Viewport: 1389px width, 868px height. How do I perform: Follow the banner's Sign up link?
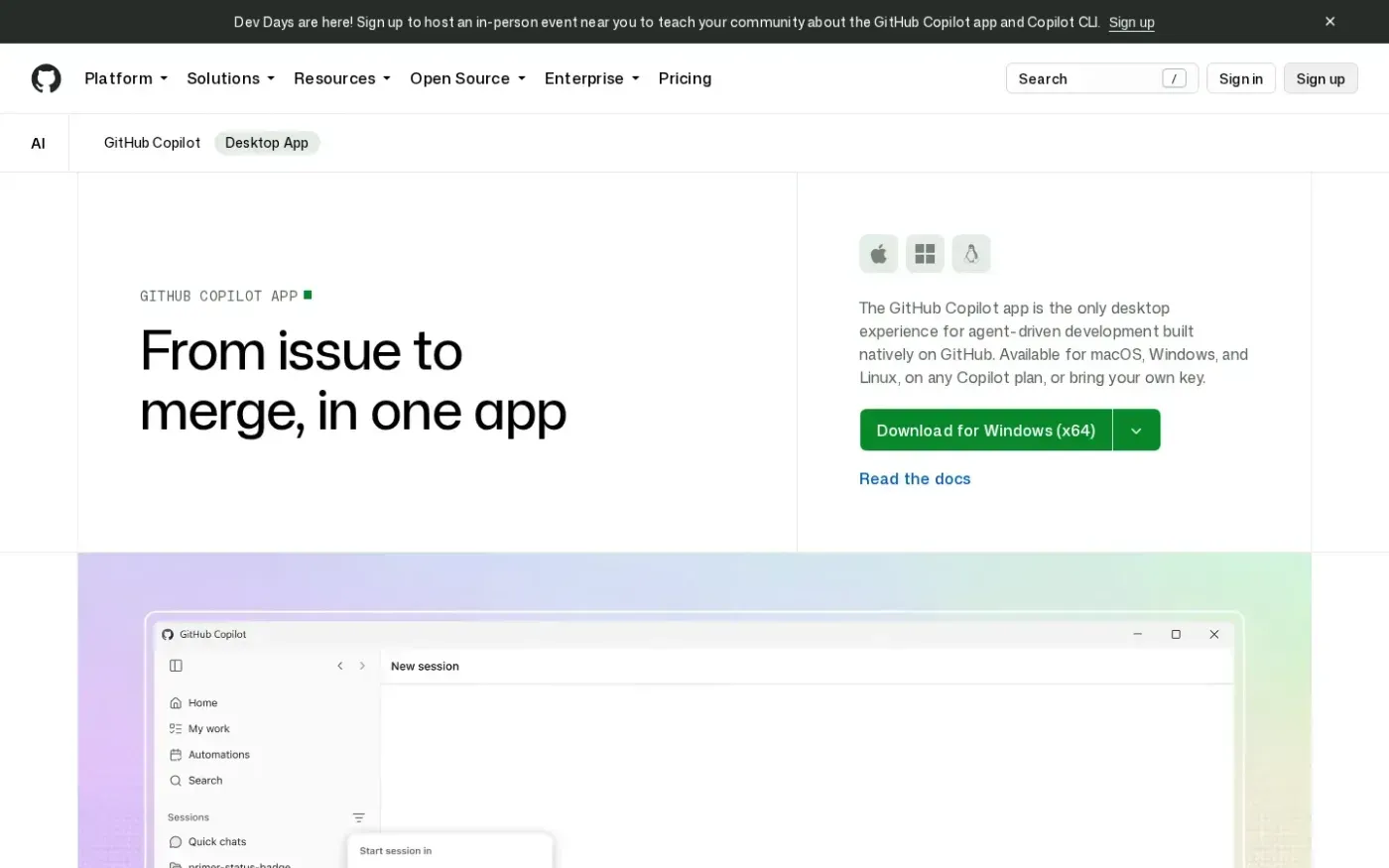click(x=1132, y=22)
